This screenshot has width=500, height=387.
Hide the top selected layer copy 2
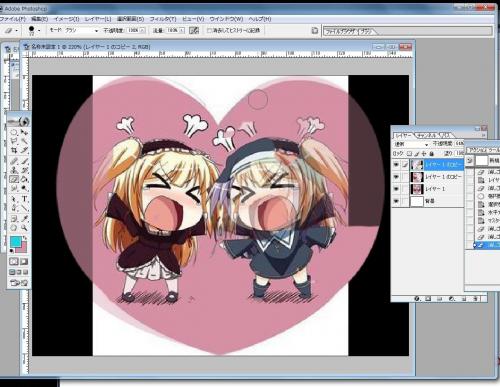pos(396,164)
